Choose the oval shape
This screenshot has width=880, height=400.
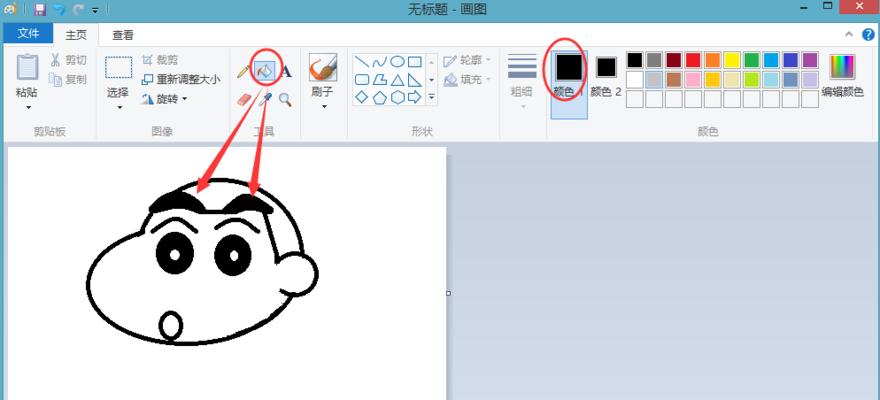click(x=397, y=62)
